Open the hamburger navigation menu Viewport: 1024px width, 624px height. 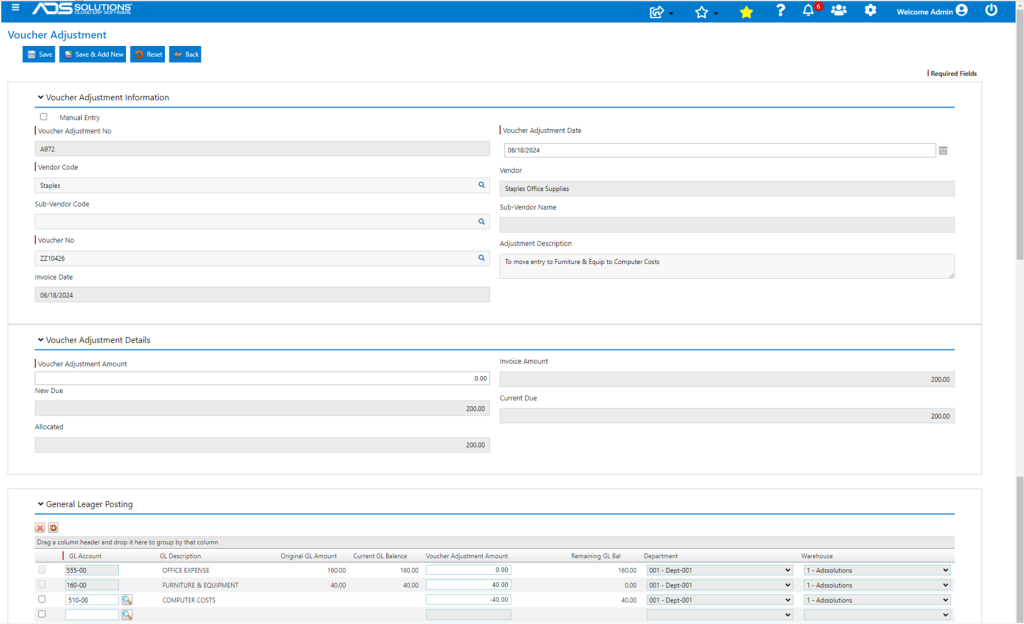15,8
